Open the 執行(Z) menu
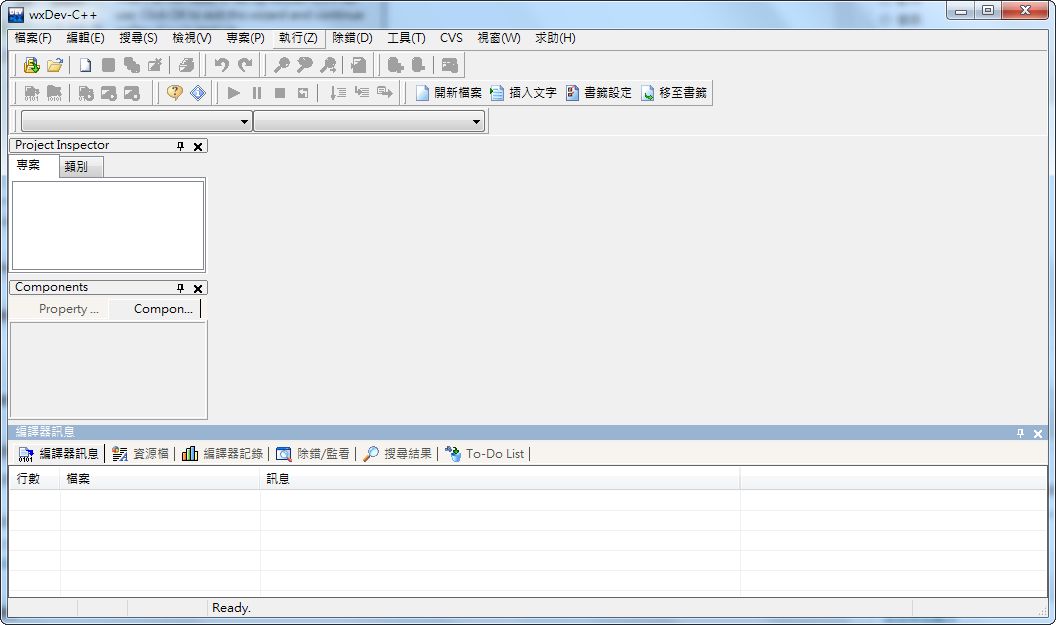This screenshot has height=625, width=1056. 298,38
